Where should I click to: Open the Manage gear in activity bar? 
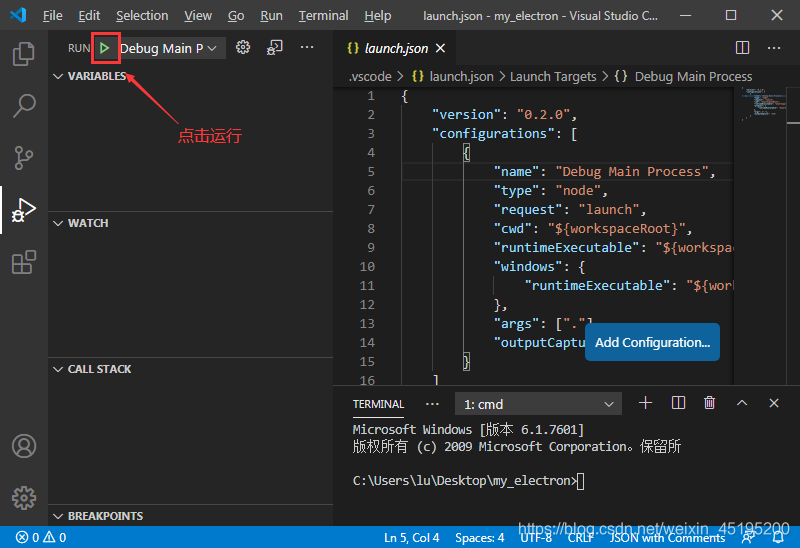click(23, 497)
